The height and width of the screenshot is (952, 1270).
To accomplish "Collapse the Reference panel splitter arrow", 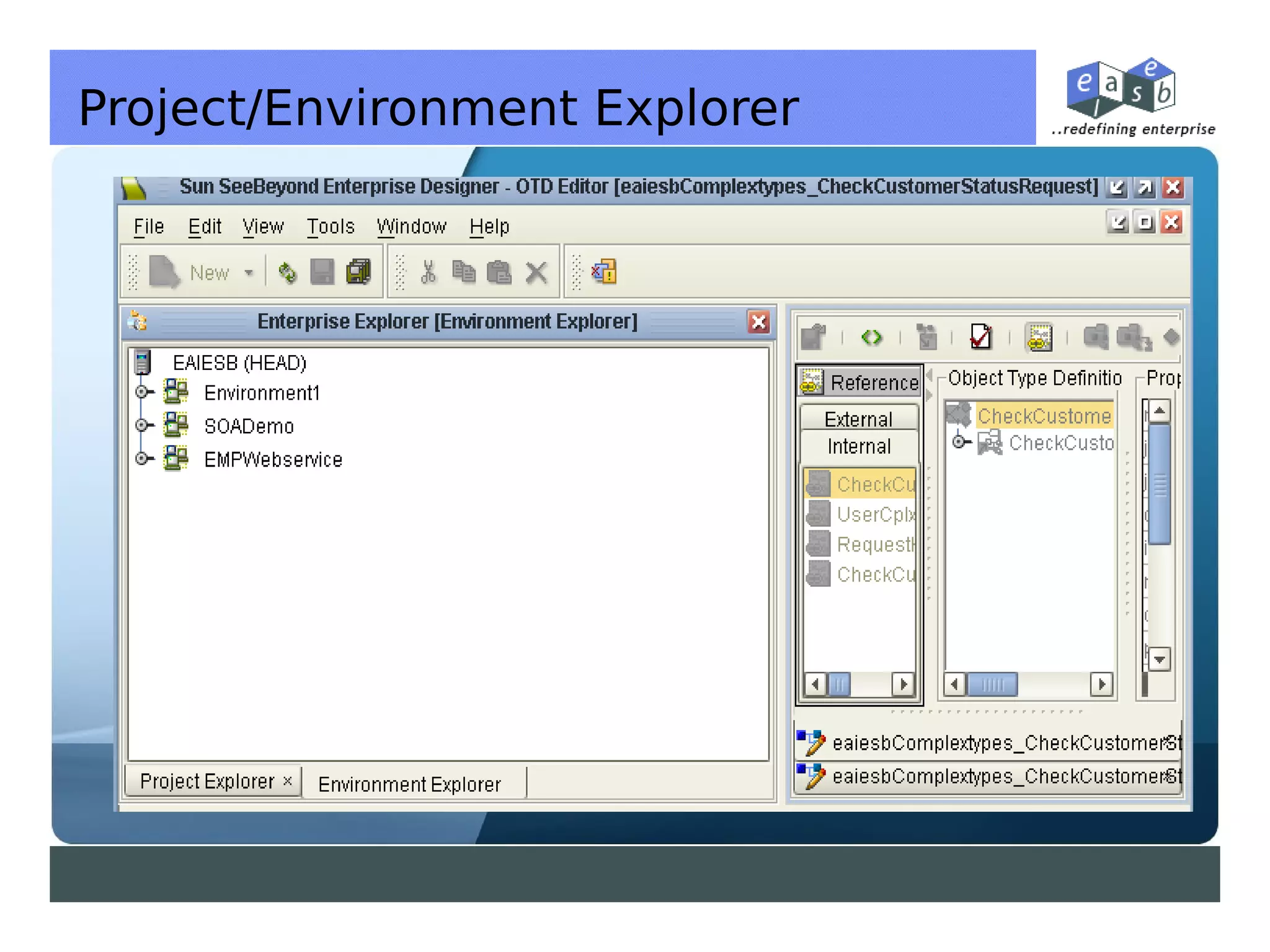I will 929,375.
